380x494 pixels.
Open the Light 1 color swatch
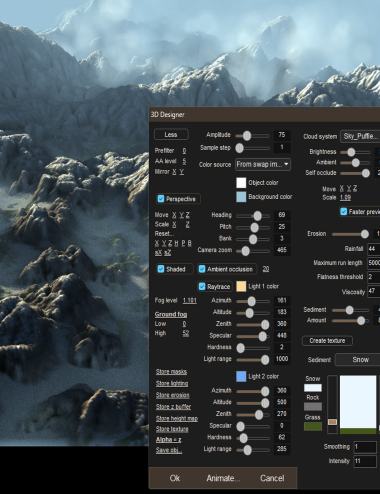tap(241, 286)
